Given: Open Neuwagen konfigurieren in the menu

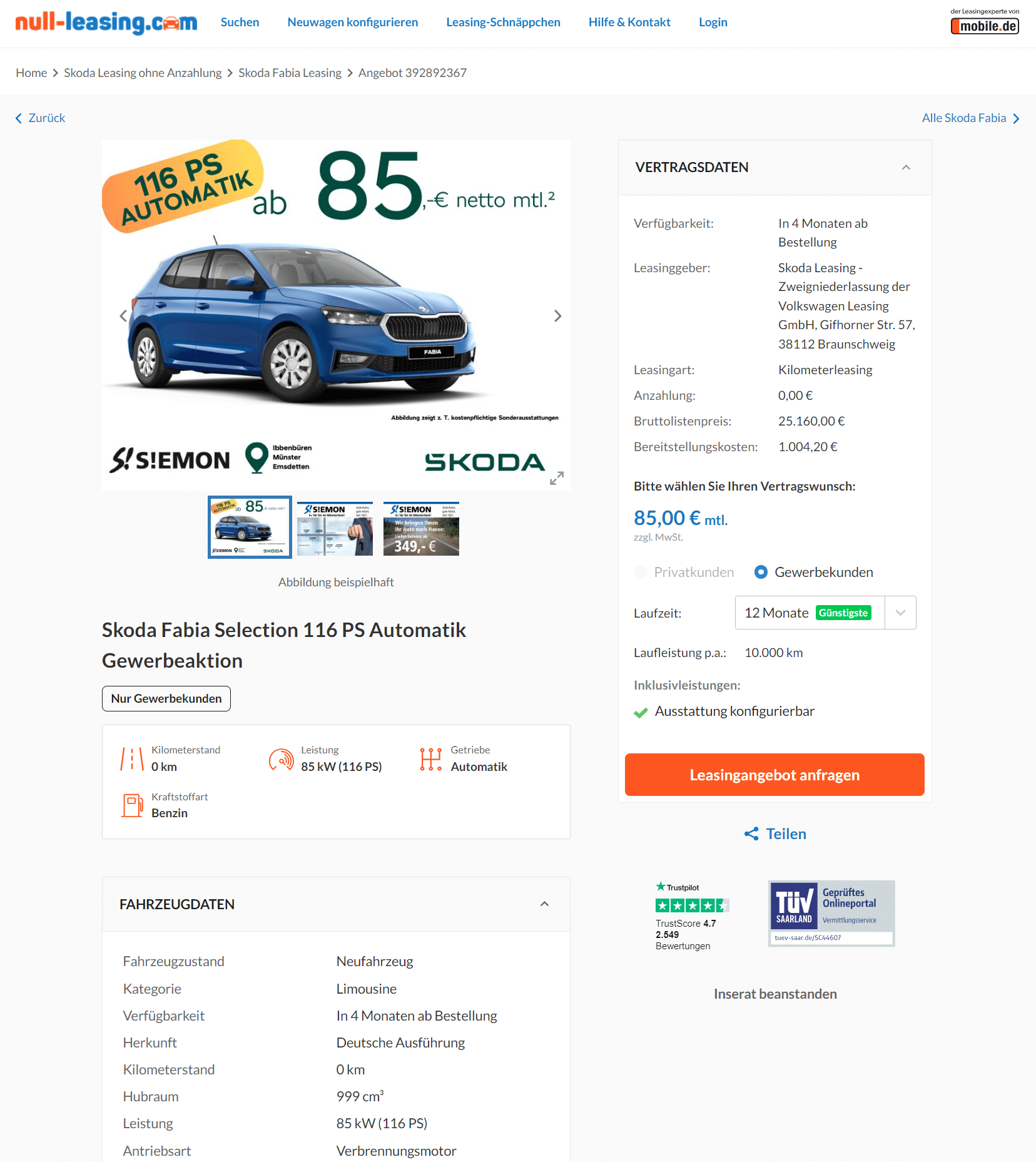Looking at the screenshot, I should 353,22.
